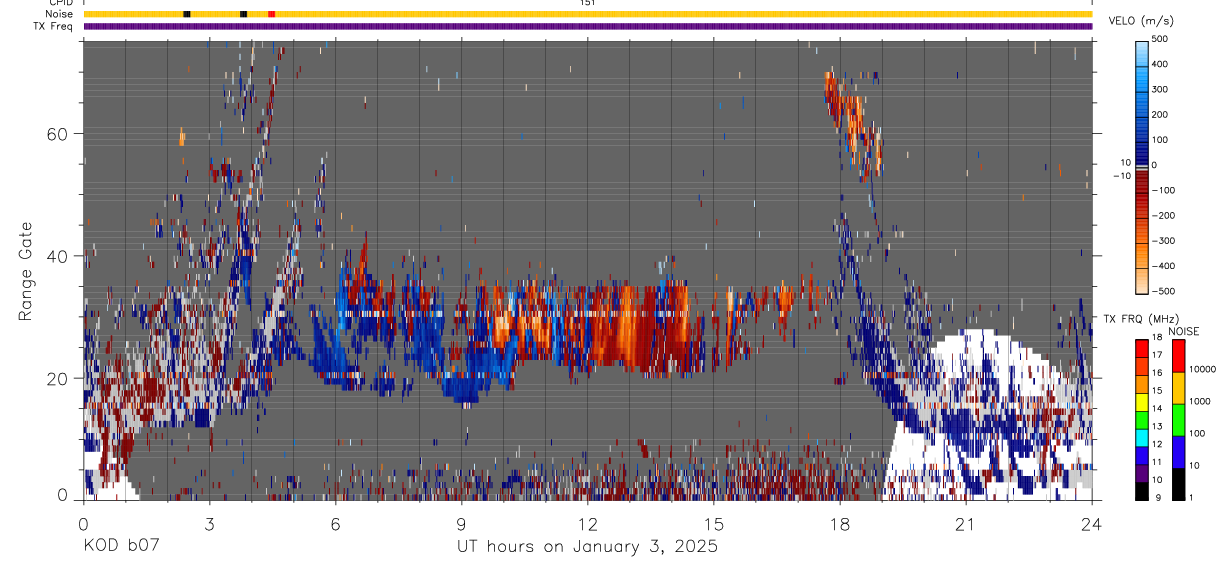Pick the green 100–1000 swatch in NOISE legend
Image resolution: width=1228 pixels, height=567 pixels.
[1177, 420]
